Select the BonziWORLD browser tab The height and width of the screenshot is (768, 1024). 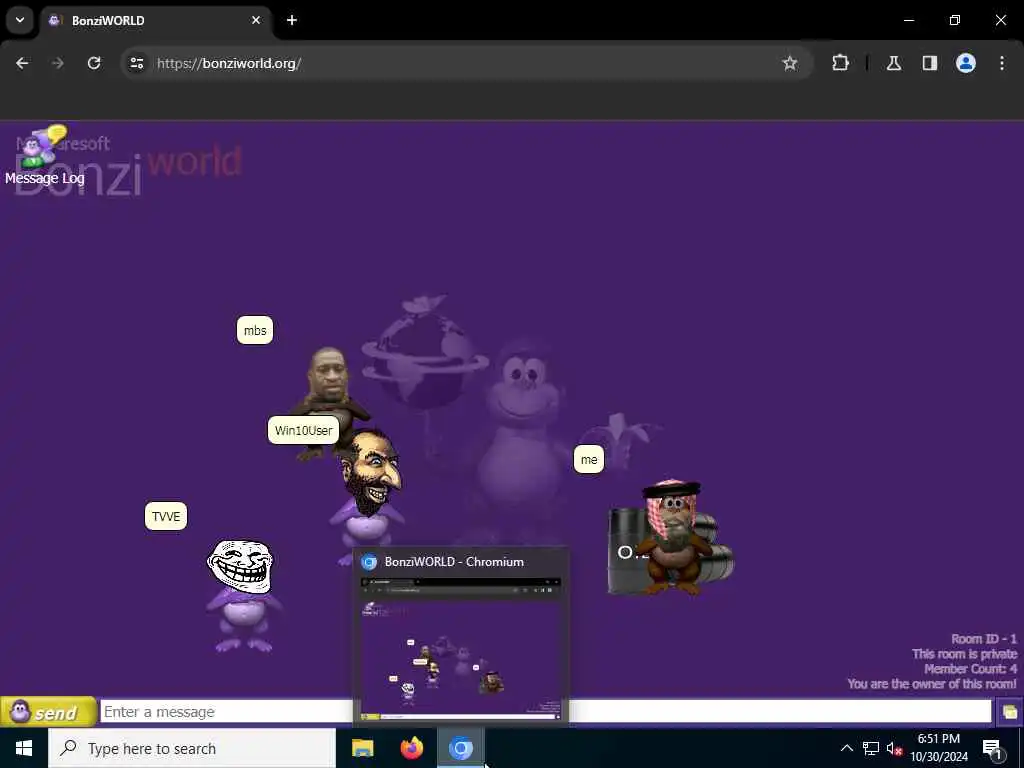click(x=155, y=20)
